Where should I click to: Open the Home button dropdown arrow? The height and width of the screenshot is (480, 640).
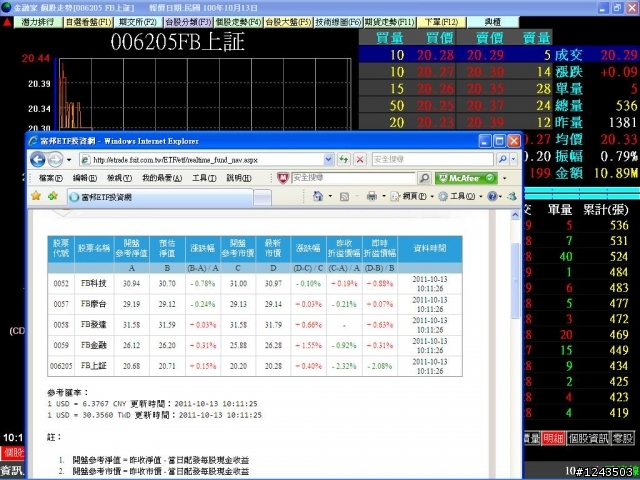(330, 197)
